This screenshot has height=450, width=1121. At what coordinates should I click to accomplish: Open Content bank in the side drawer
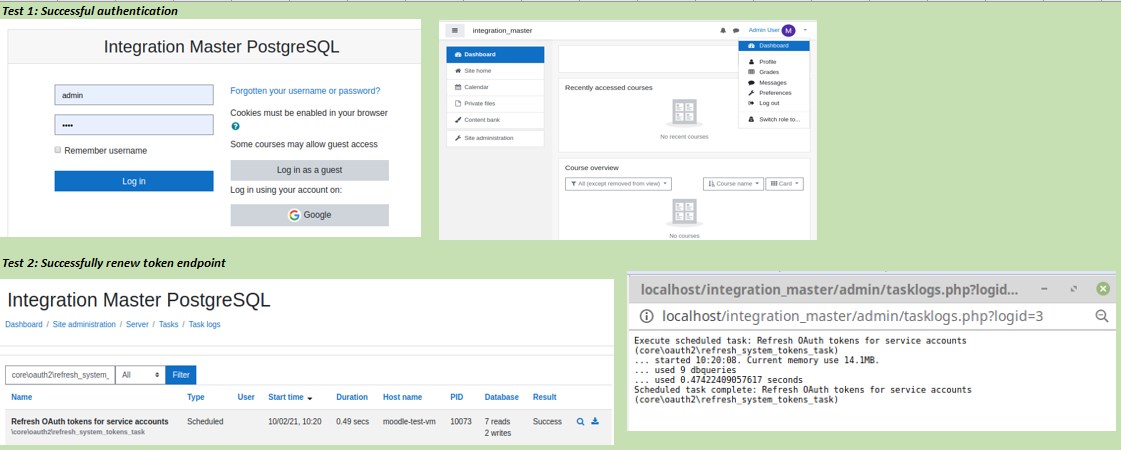pos(495,120)
